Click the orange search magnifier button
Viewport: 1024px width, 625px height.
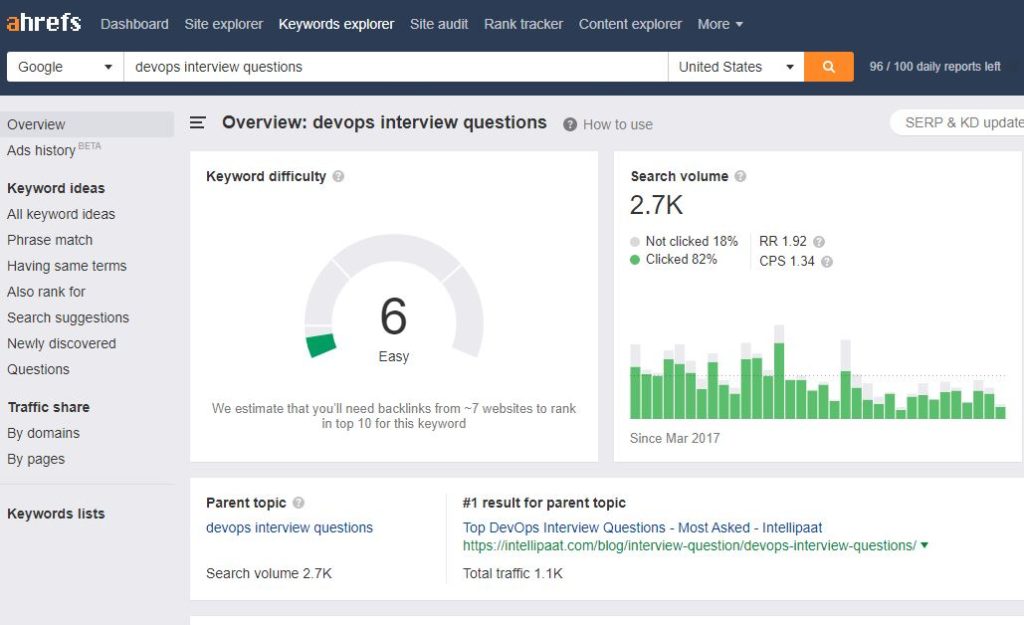828,67
